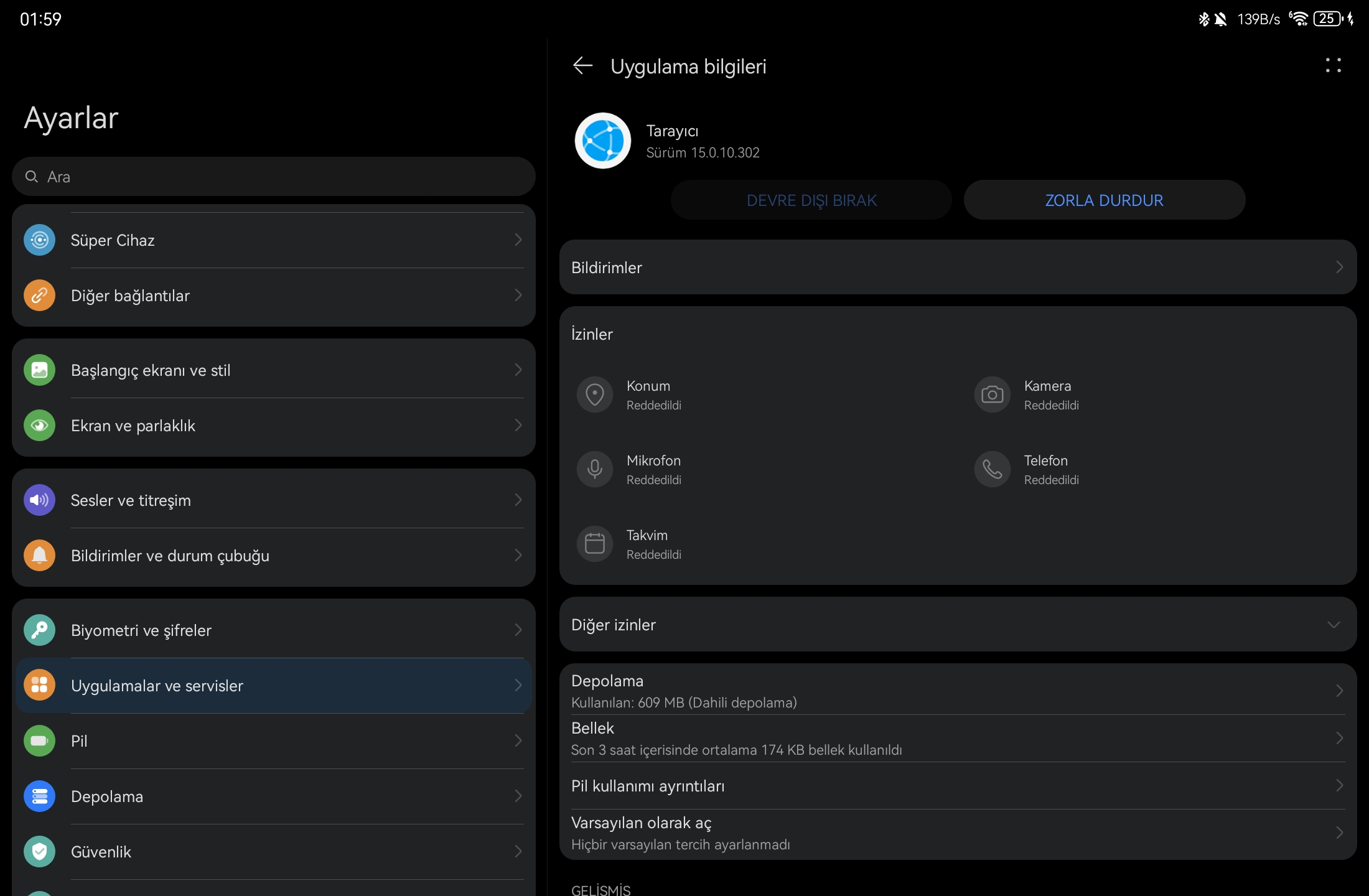Open the four-dot more options menu

[1333, 65]
